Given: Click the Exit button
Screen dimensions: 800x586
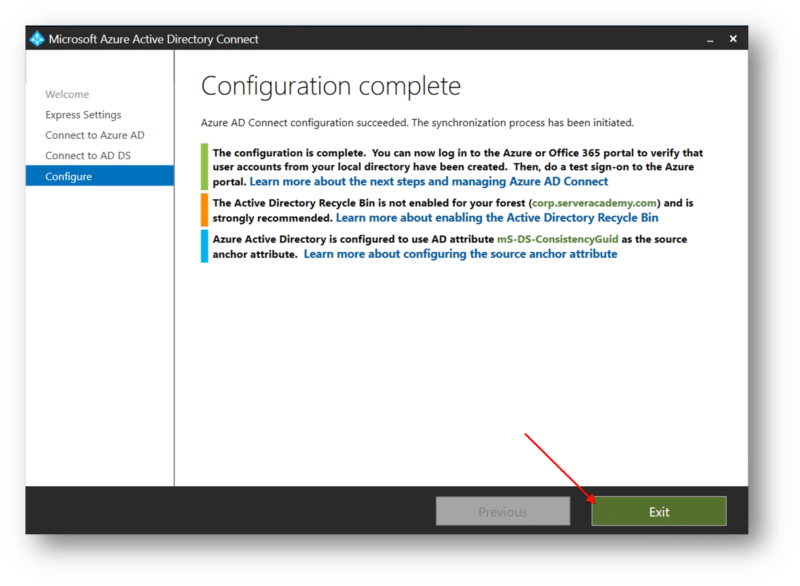Looking at the screenshot, I should (658, 511).
